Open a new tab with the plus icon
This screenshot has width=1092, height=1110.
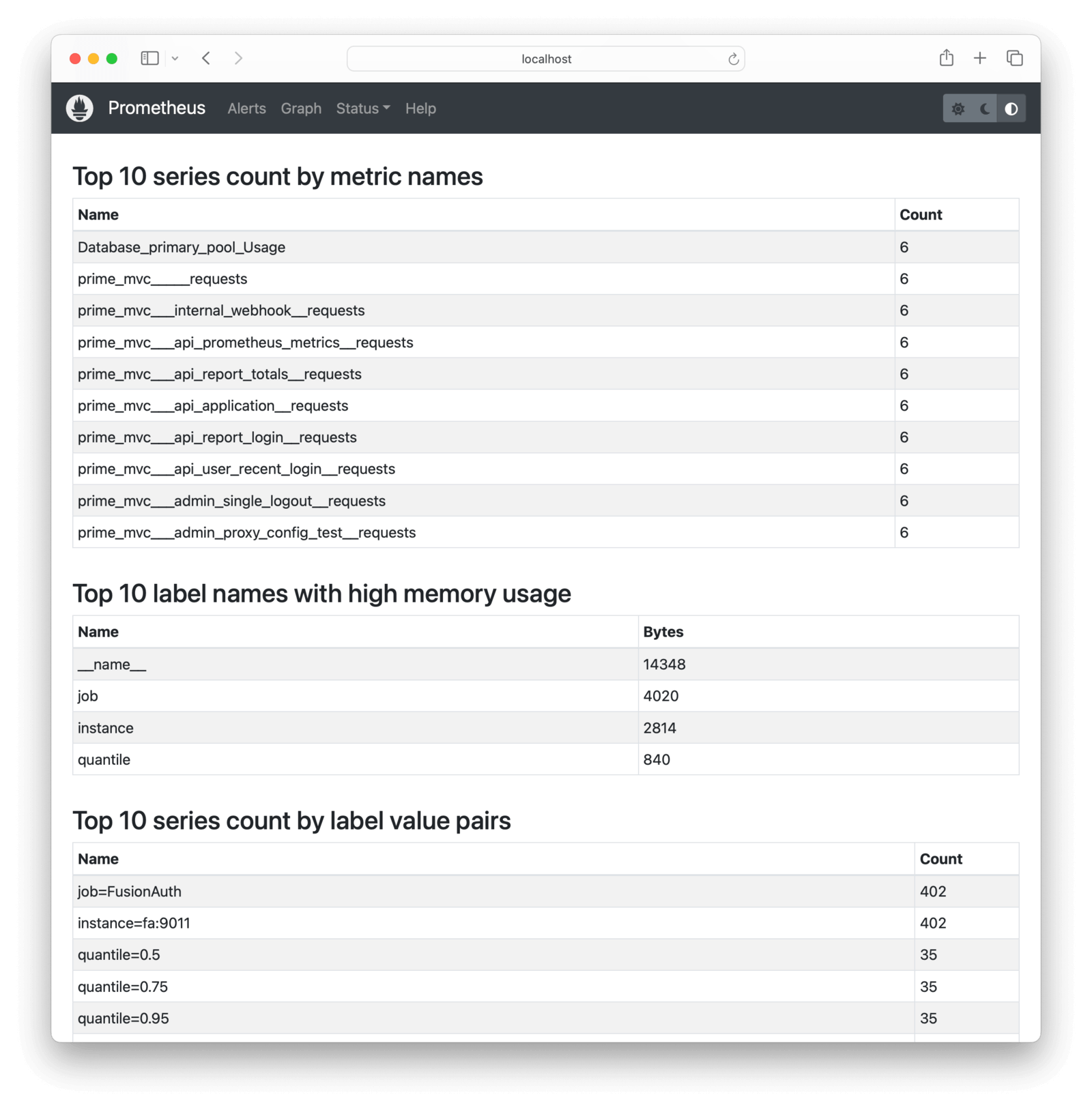coord(980,58)
